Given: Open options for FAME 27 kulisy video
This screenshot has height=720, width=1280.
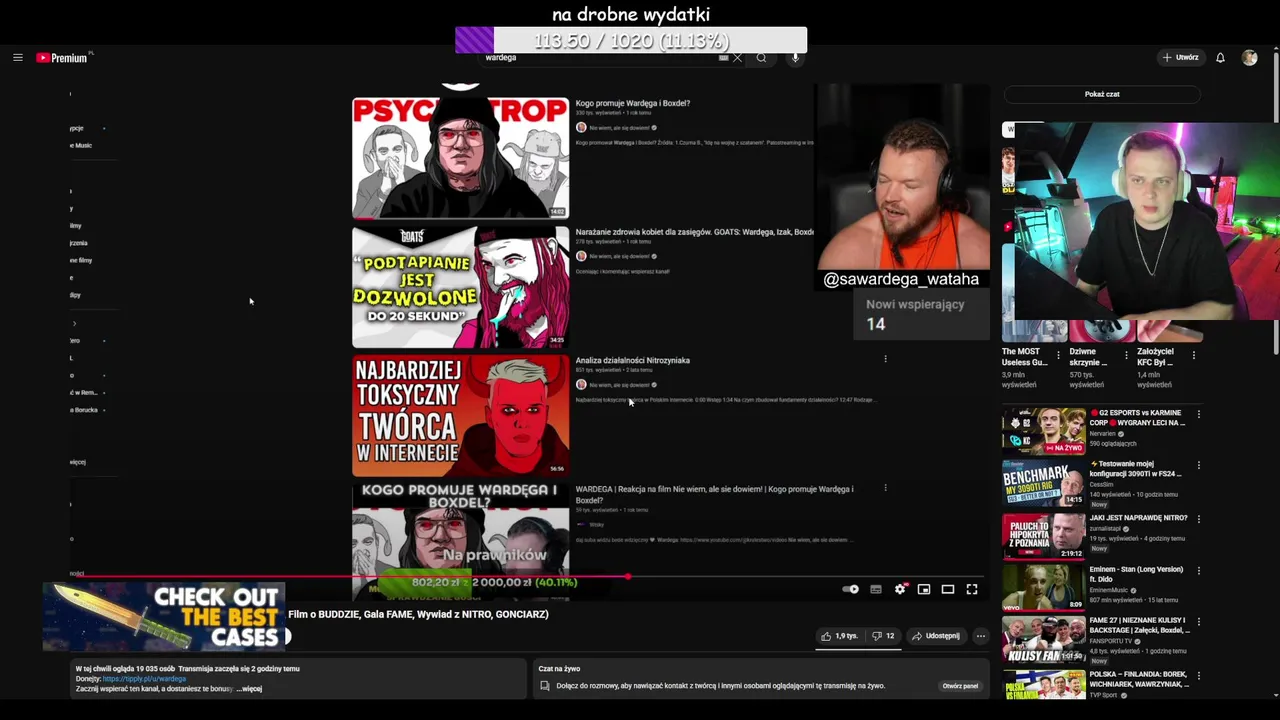Looking at the screenshot, I should (1198, 621).
